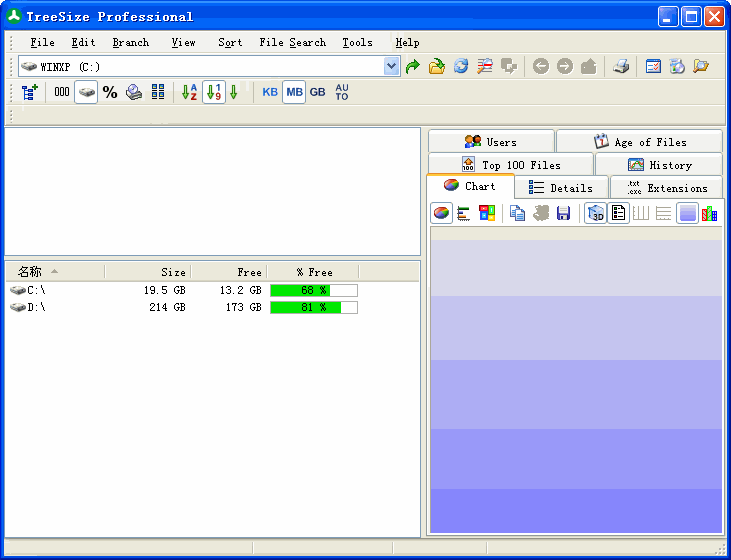Open the drive selection dropdown

click(392, 67)
